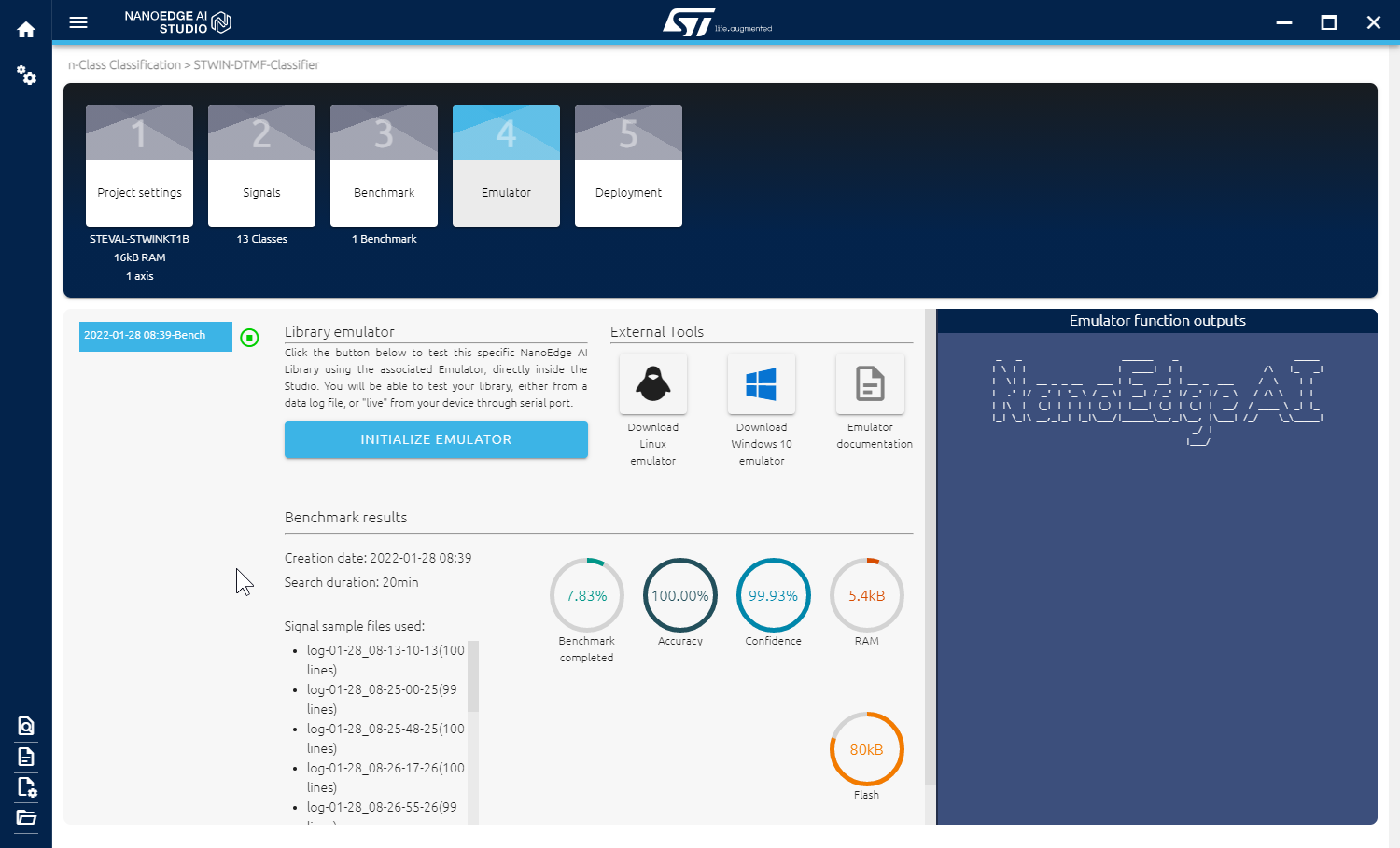Open settings gears icon in sidebar
Image resolution: width=1400 pixels, height=848 pixels.
point(26,76)
